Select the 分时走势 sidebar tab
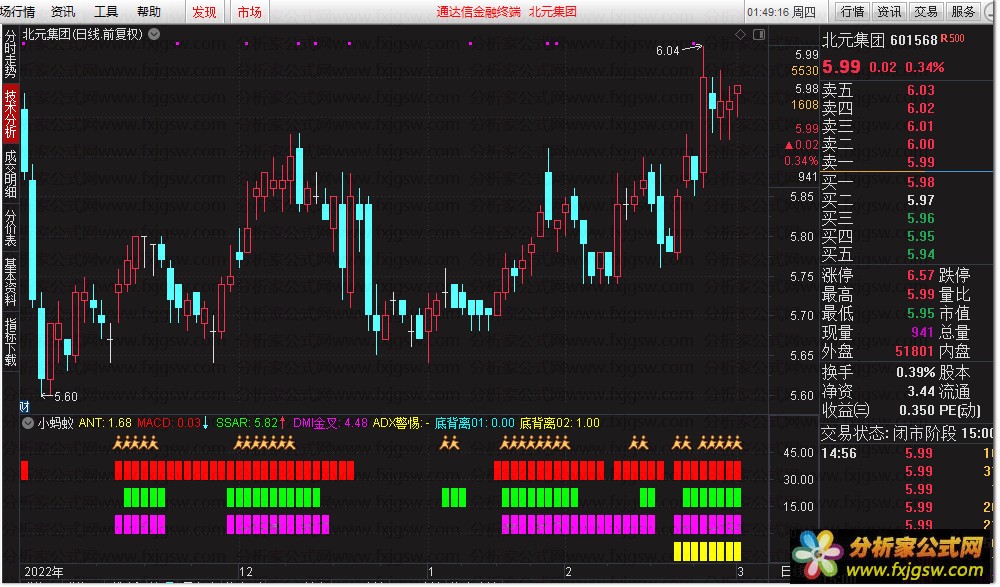Screen dimensions: 1000x587 pyautogui.click(x=10, y=54)
